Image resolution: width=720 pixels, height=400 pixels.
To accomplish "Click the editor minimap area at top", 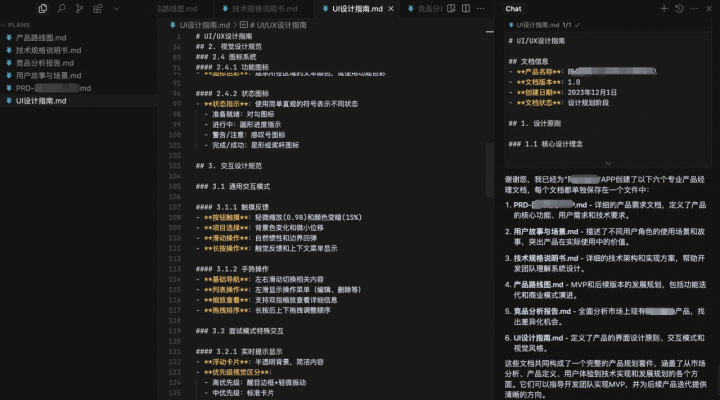I will 489,32.
